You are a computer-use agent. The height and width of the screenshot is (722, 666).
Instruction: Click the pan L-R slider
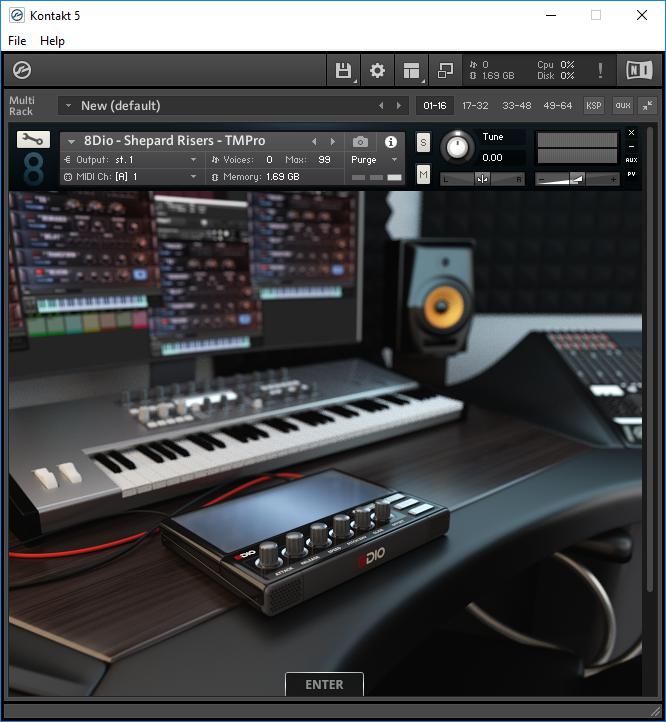point(482,179)
